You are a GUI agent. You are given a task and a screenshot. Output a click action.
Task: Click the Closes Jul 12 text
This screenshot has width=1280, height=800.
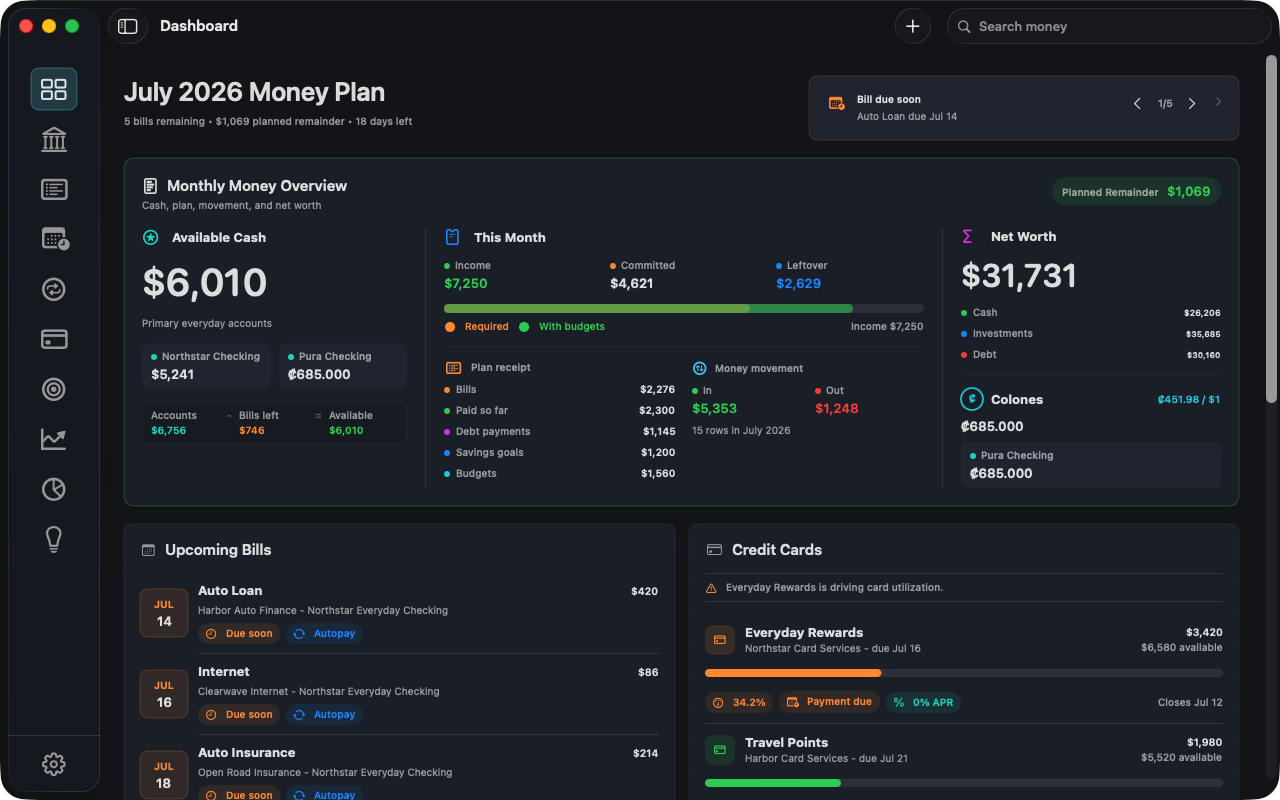coord(1190,702)
